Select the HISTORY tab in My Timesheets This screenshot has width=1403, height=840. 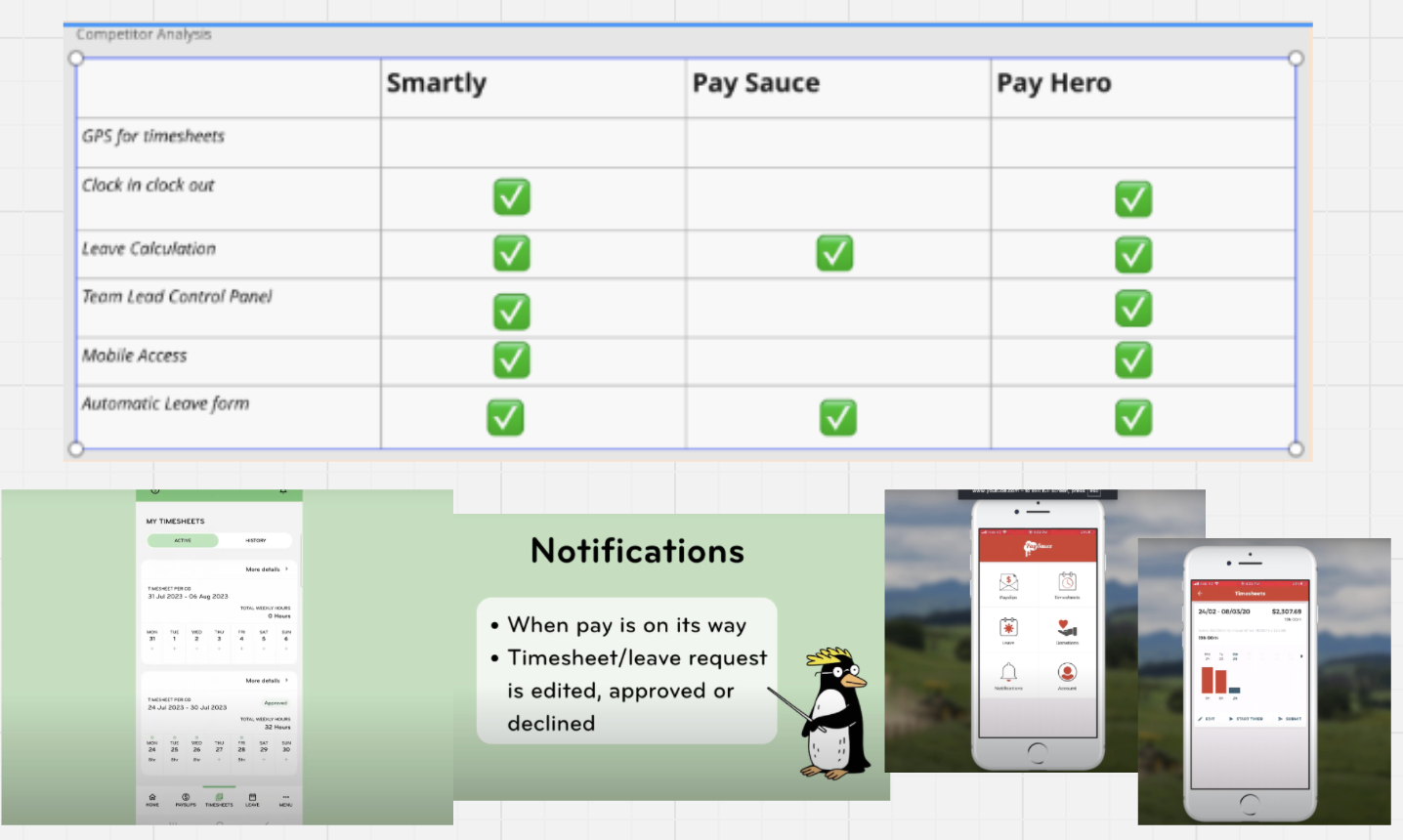[256, 540]
